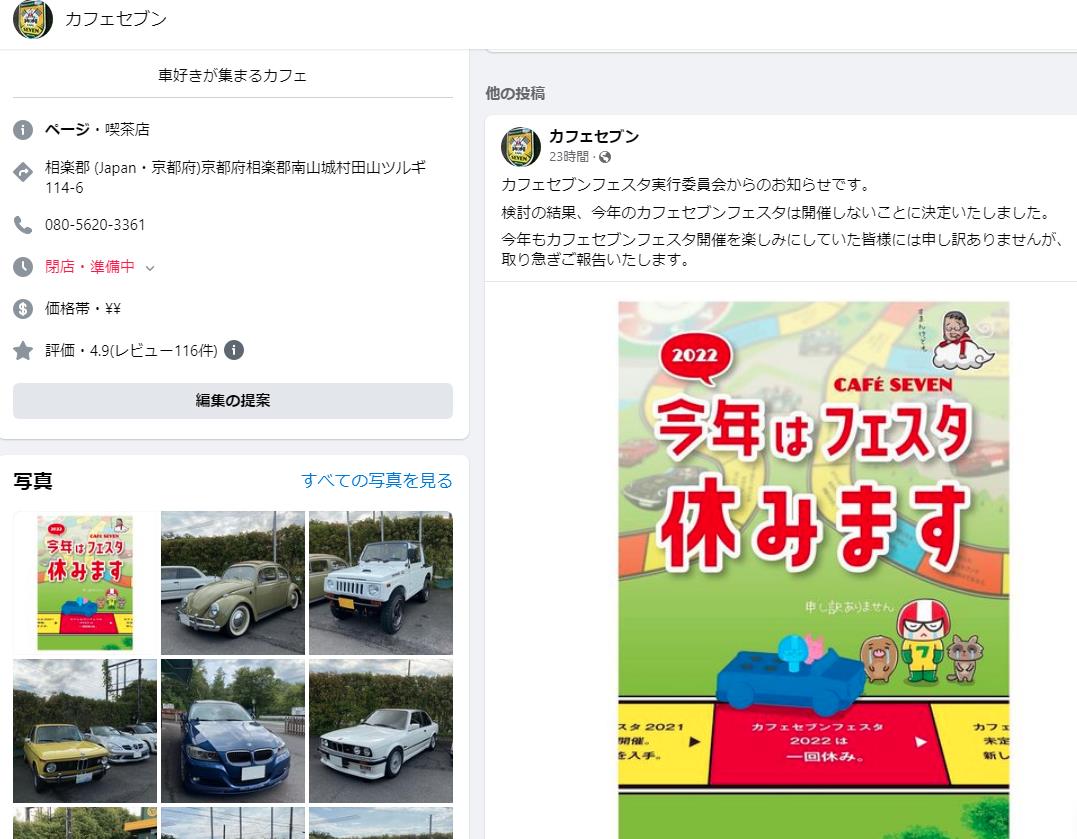Open the blue BMW sedan photo
Viewport: 1077px width, 839px height.
coord(233,731)
